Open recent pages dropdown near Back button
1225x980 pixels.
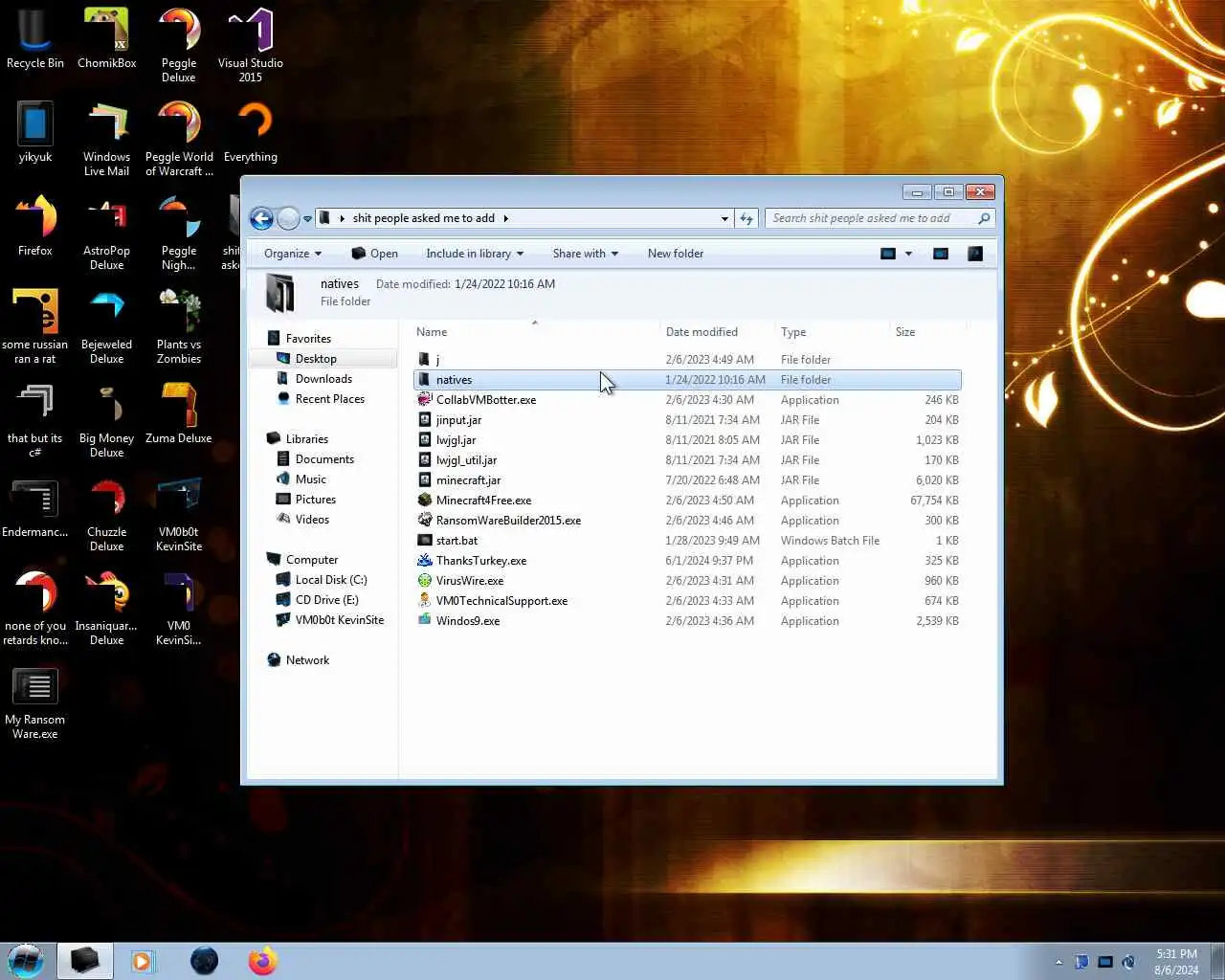pyautogui.click(x=307, y=219)
